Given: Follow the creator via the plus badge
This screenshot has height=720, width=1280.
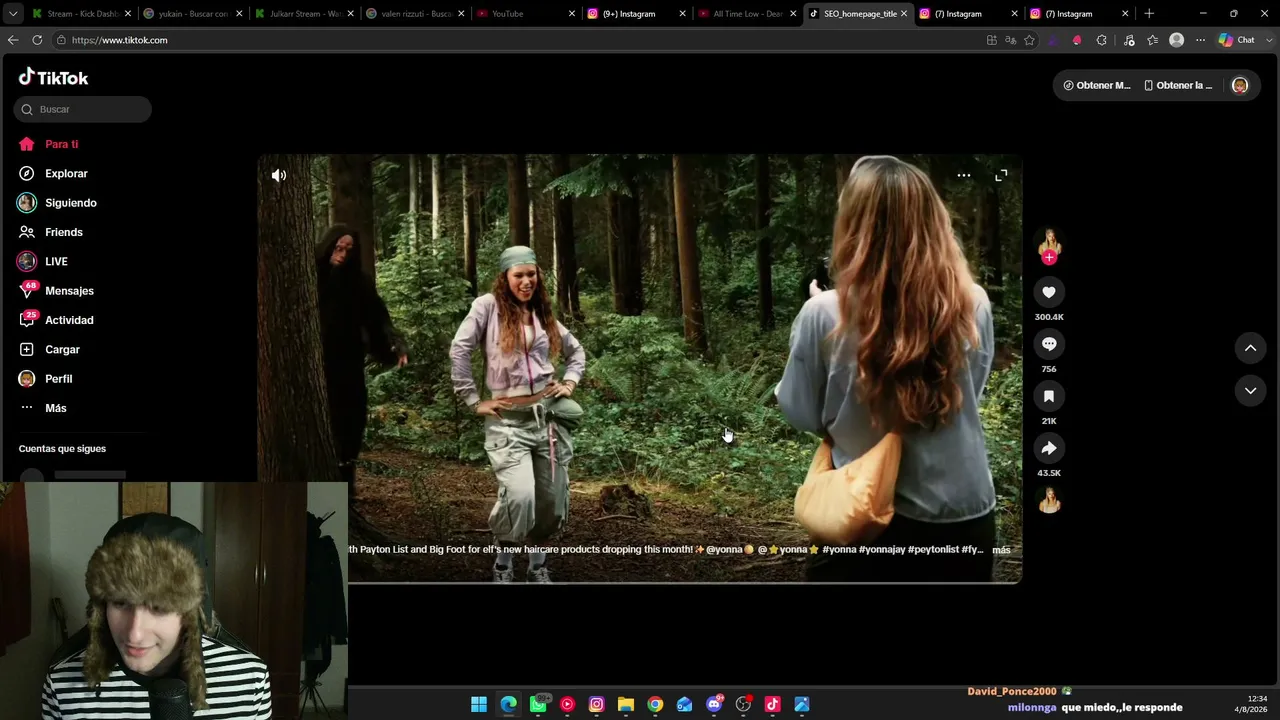Looking at the screenshot, I should [x=1049, y=258].
